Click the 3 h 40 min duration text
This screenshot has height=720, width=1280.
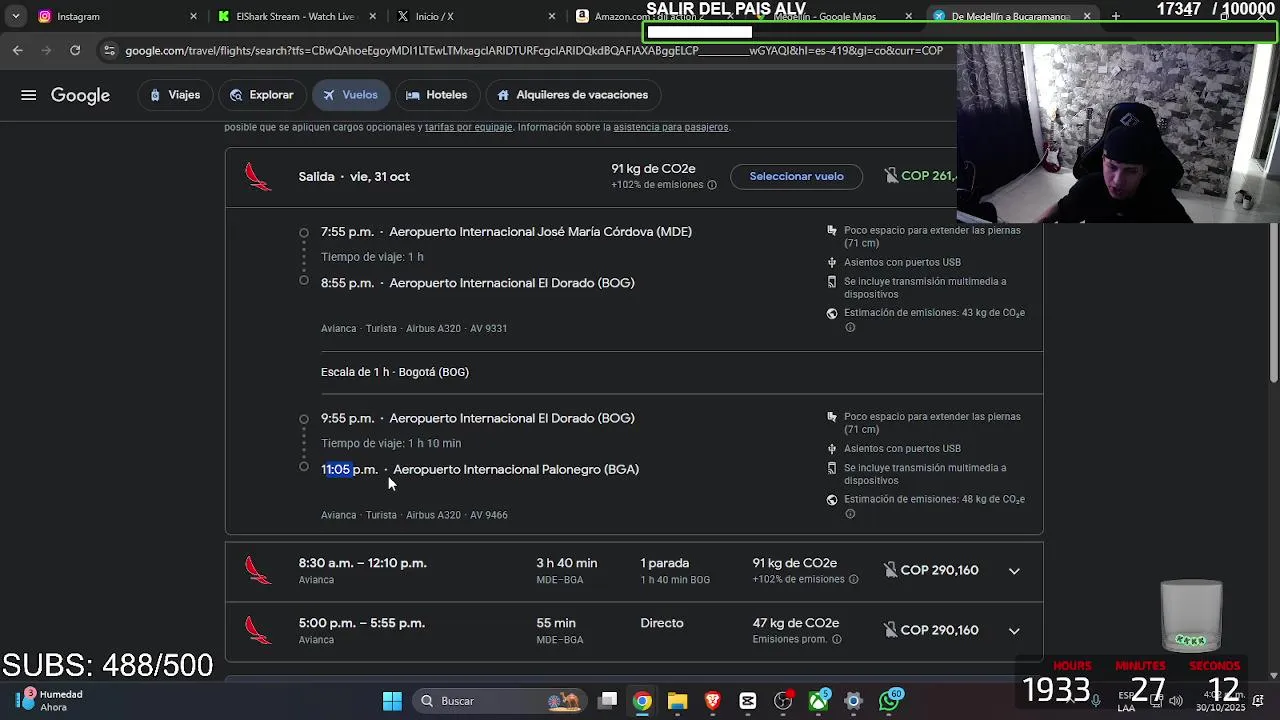point(566,564)
